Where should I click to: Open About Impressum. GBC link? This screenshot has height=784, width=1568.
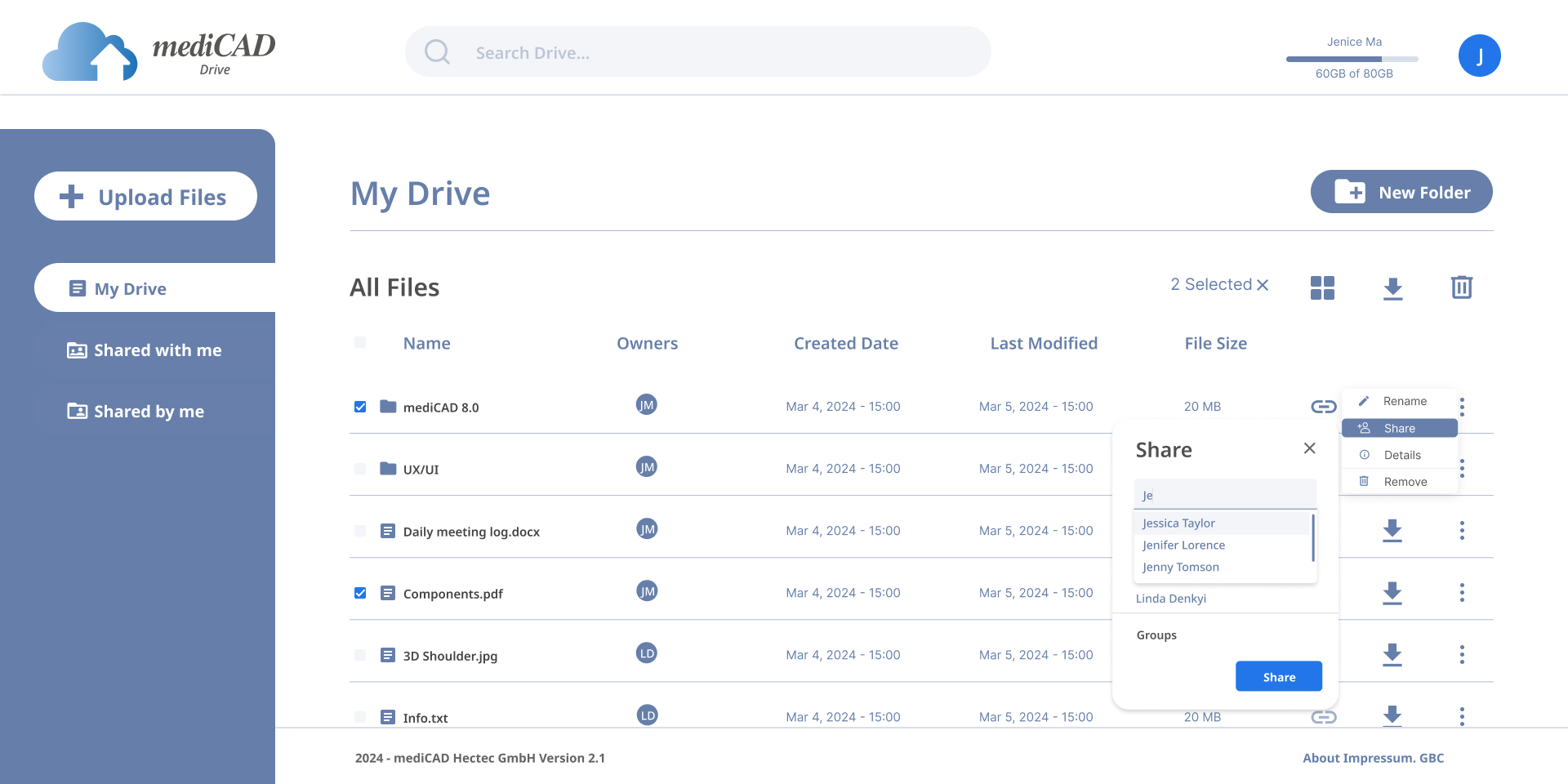[1373, 758]
